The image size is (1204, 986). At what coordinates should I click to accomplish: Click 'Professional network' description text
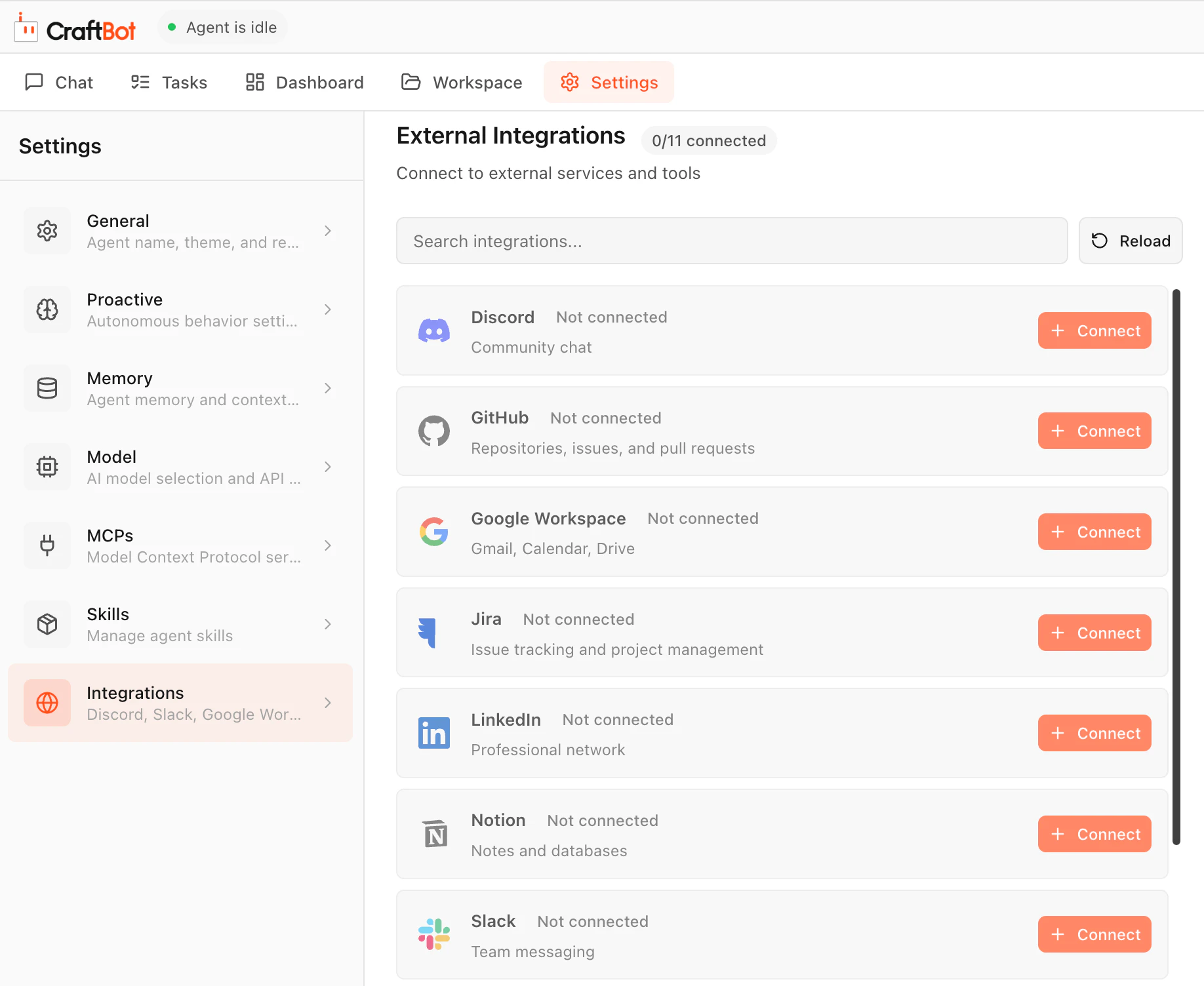click(548, 750)
